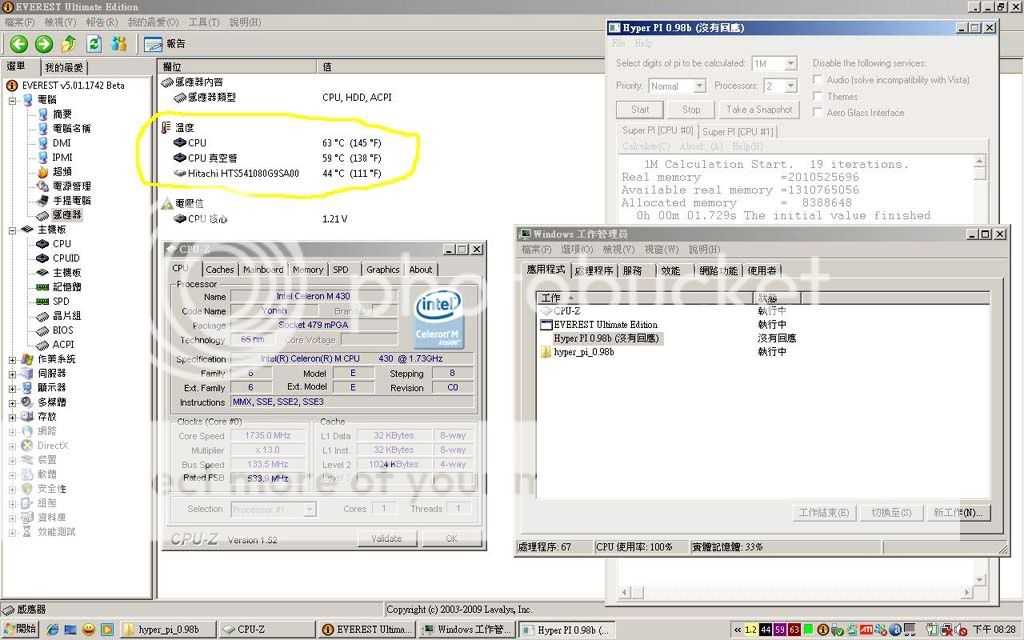This screenshot has height=640, width=1024.
Task: Switch to the Caches tab in CPU-Z
Action: pos(219,269)
